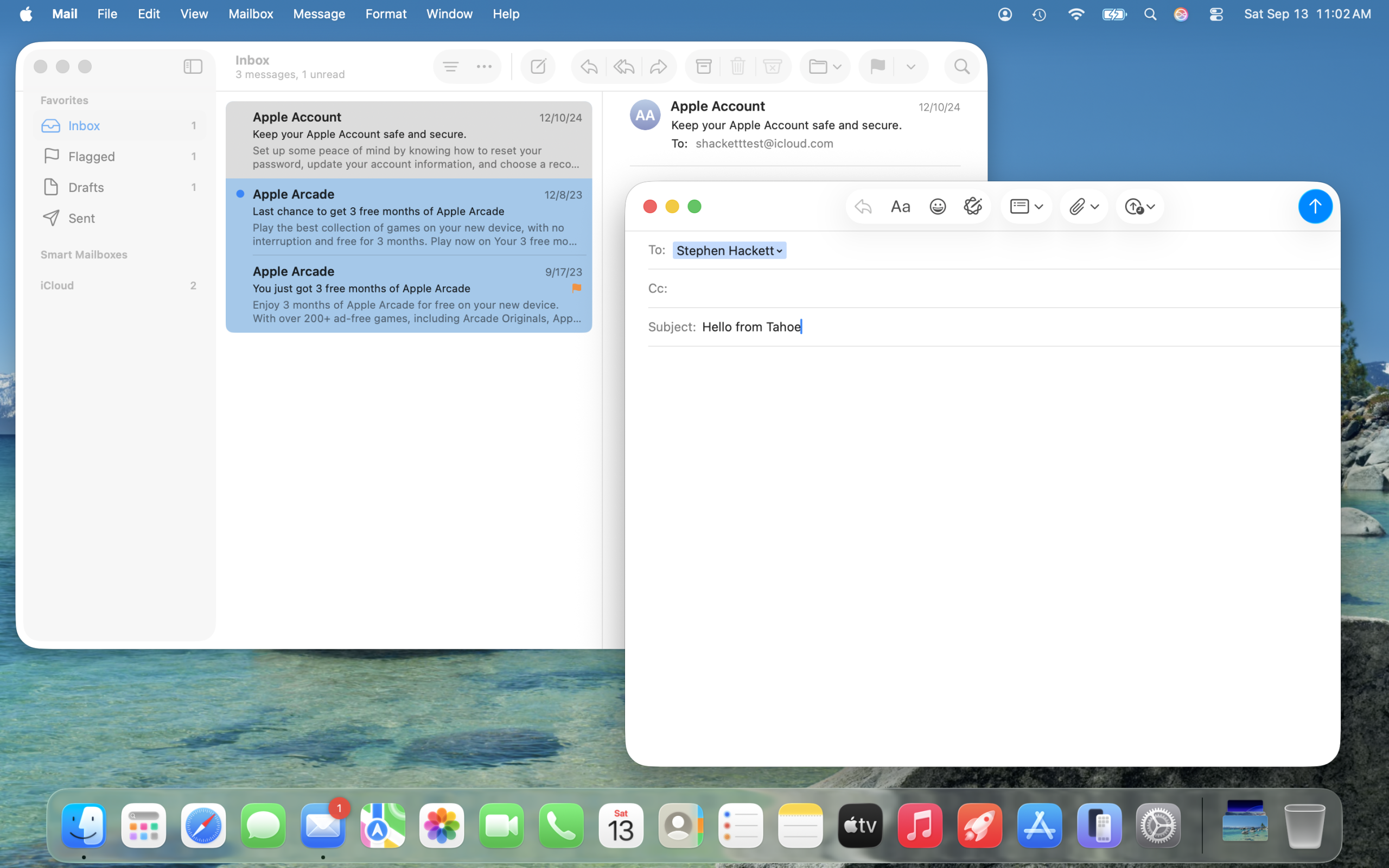This screenshot has height=868, width=1389.
Task: Click the trash delete icon in toolbar
Action: (738, 67)
